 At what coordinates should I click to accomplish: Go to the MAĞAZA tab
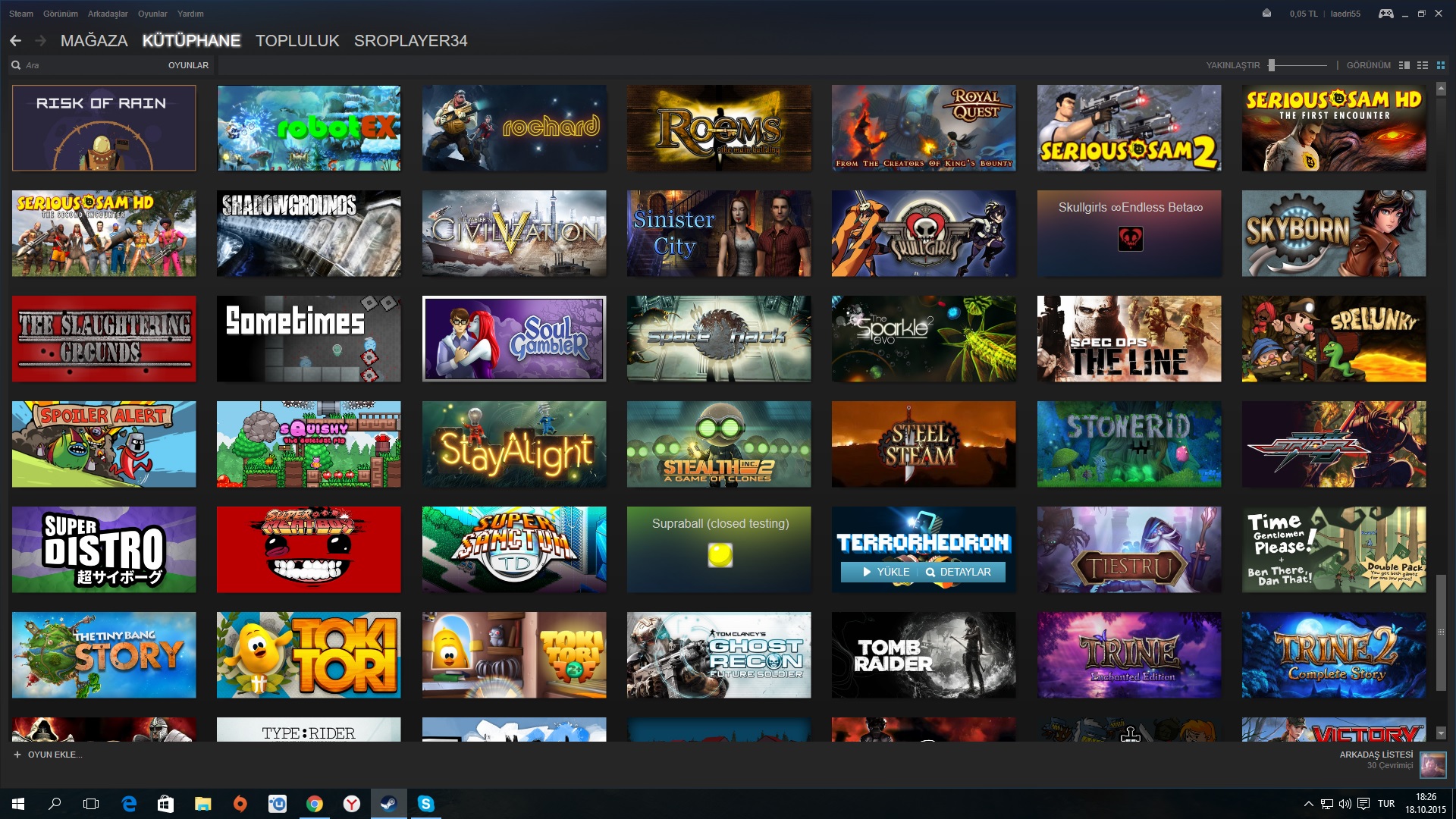tap(94, 41)
